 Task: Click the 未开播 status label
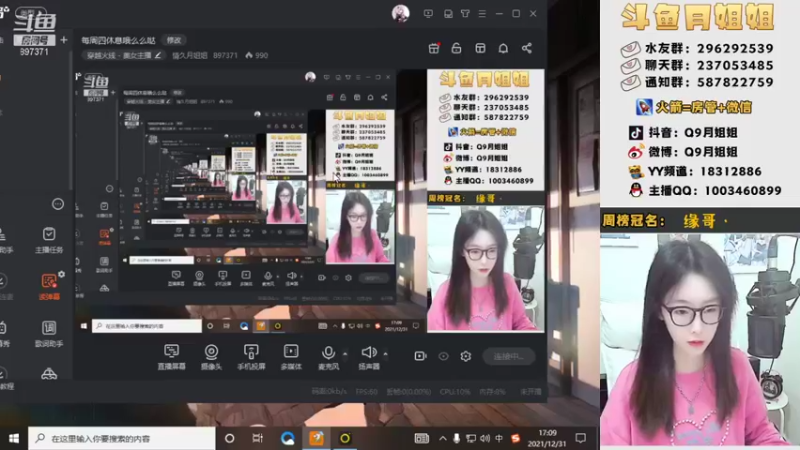point(531,391)
